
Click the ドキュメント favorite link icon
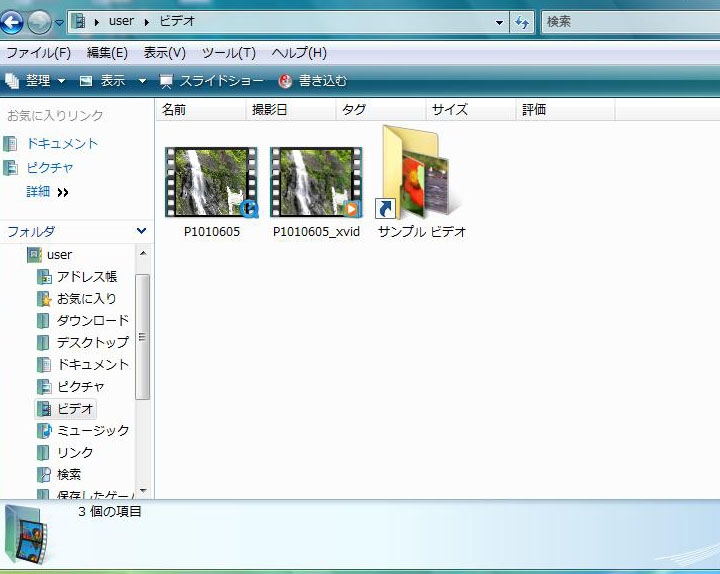(11, 144)
